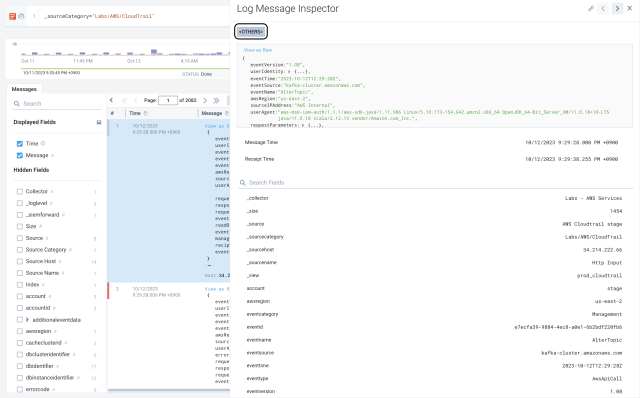
Task: Click the Search Fields input
Action: click(436, 182)
